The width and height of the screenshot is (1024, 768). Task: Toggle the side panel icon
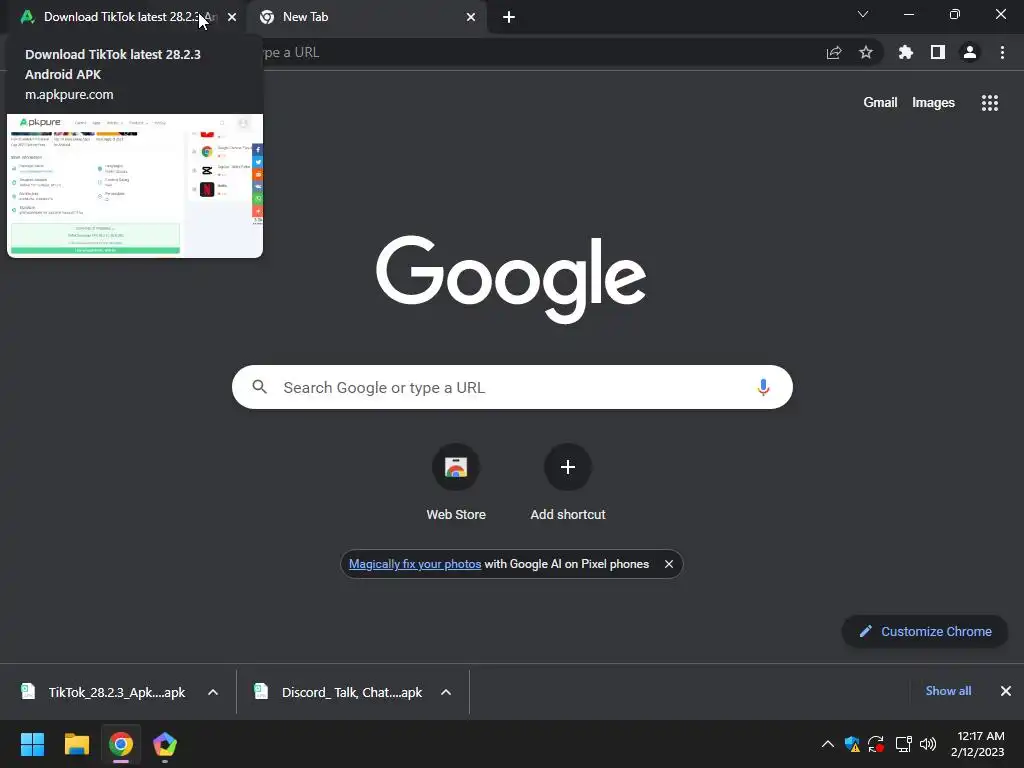938,52
